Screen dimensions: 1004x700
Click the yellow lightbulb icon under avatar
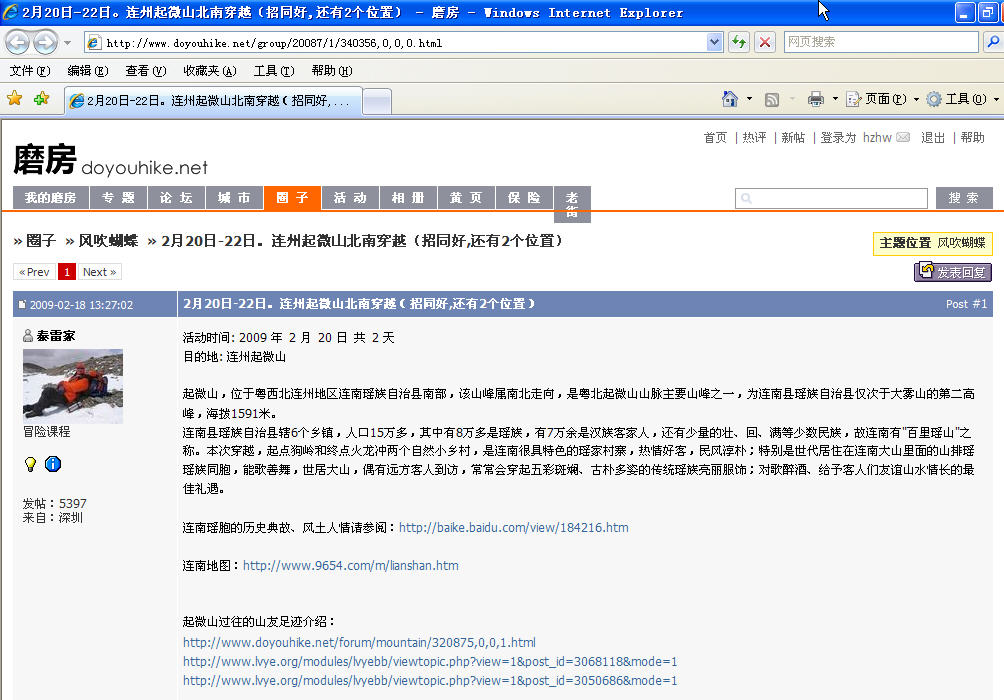30,464
